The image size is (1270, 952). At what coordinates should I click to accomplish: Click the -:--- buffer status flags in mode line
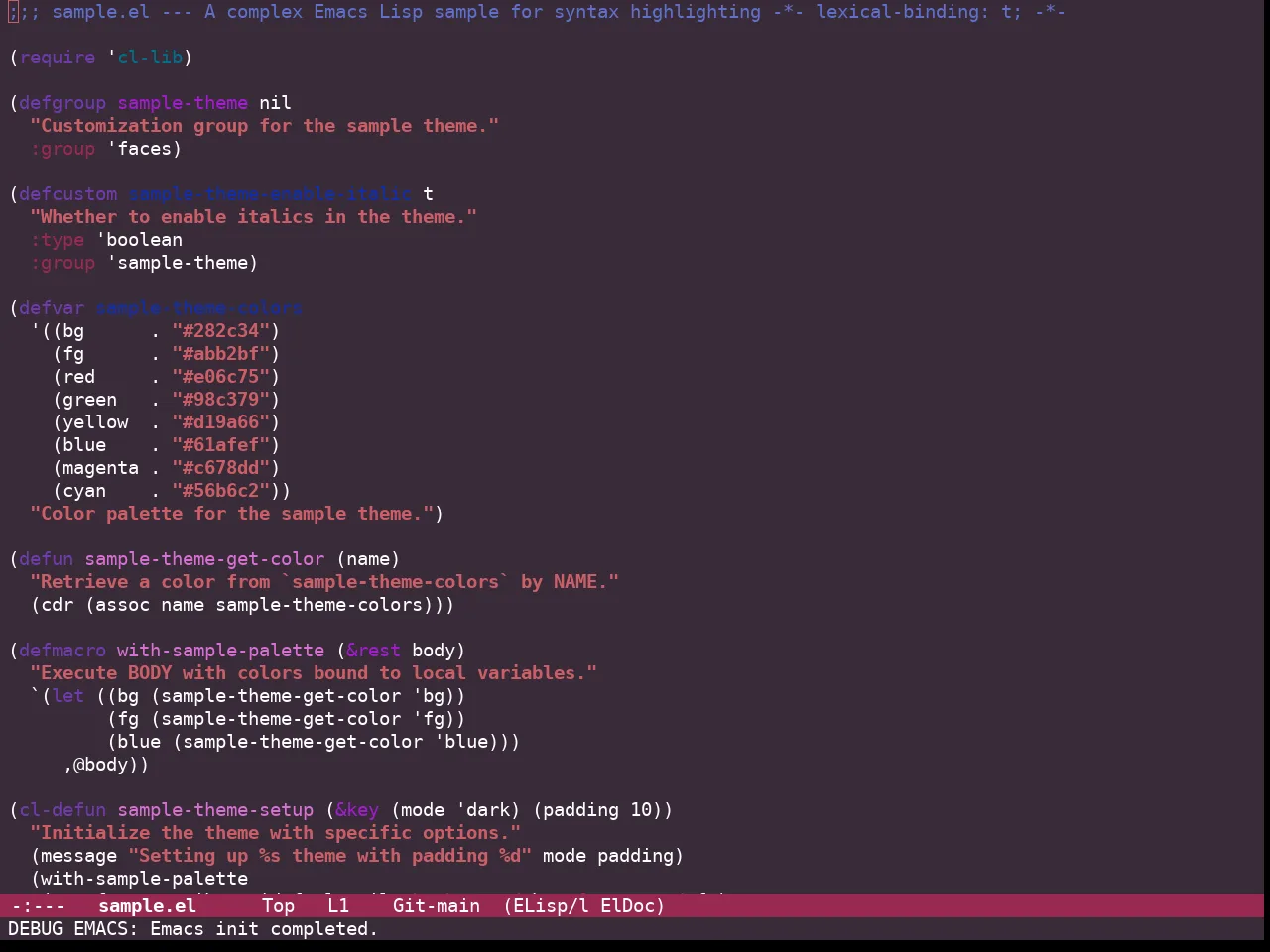(x=38, y=905)
